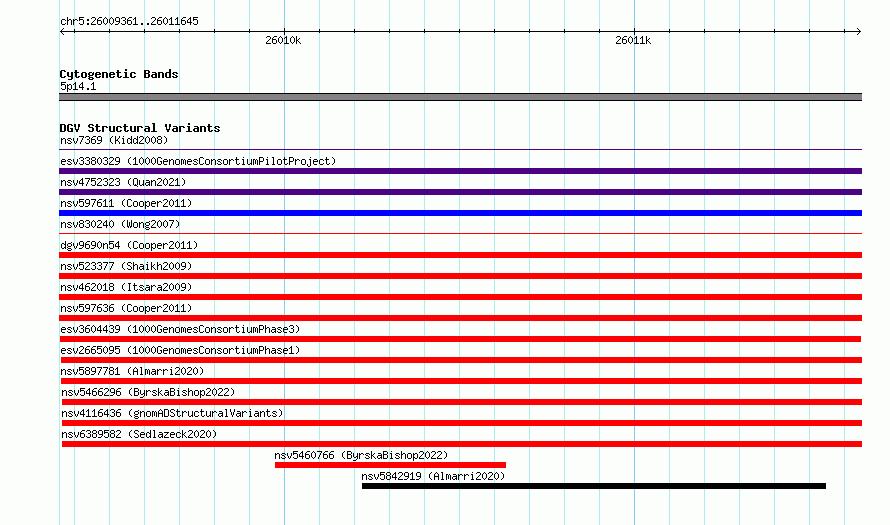Select the black nsv5842919 variant bar
Image resolution: width=890 pixels, height=525 pixels.
594,486
